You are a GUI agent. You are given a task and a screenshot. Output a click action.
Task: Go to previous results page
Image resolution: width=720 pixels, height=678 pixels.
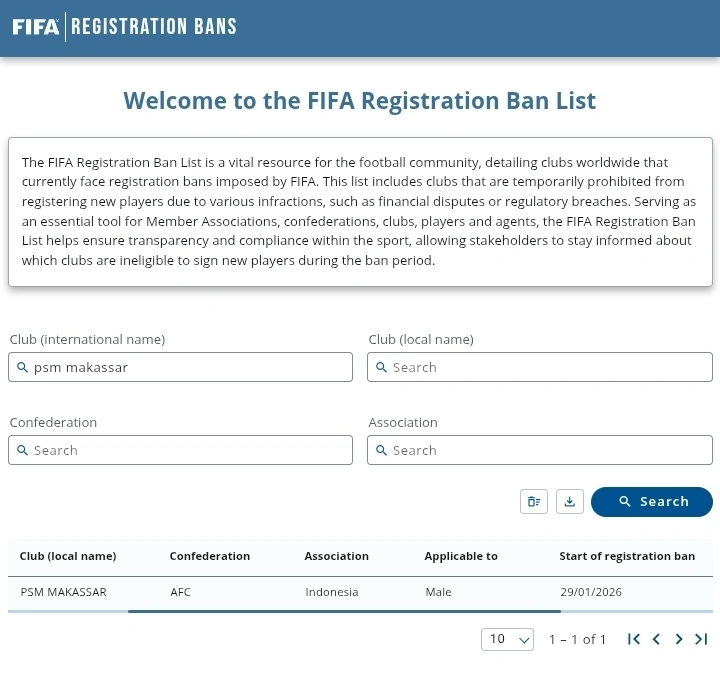pos(656,639)
